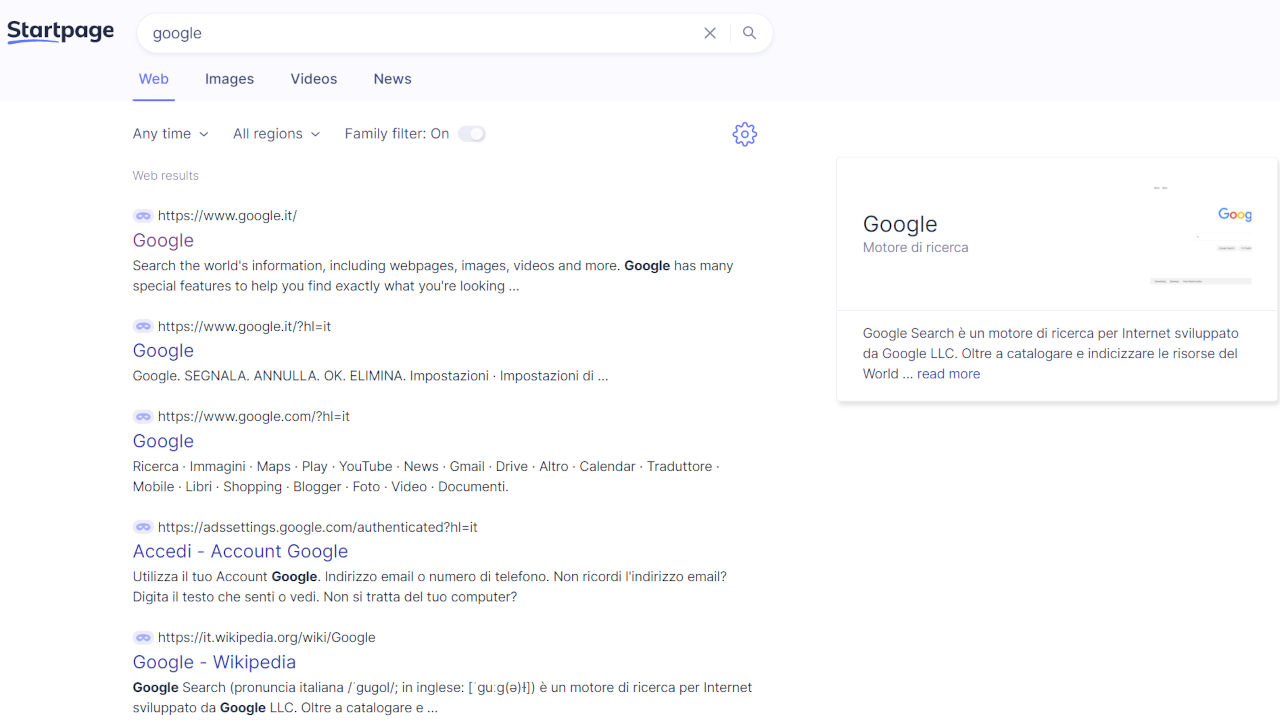Image resolution: width=1280 pixels, height=720 pixels.
Task: Click the magnifying glass search icon
Action: coord(750,33)
